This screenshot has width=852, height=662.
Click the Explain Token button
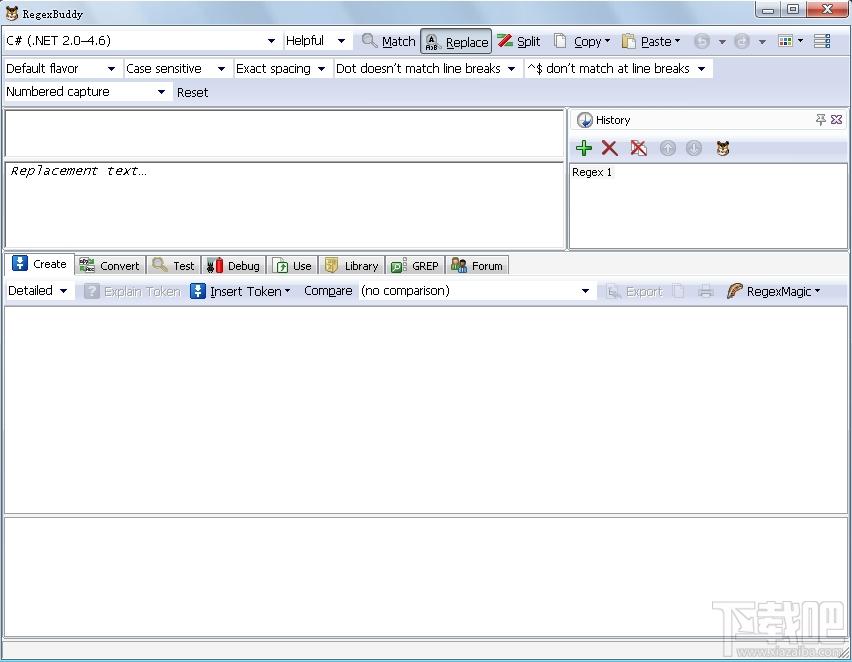(133, 291)
